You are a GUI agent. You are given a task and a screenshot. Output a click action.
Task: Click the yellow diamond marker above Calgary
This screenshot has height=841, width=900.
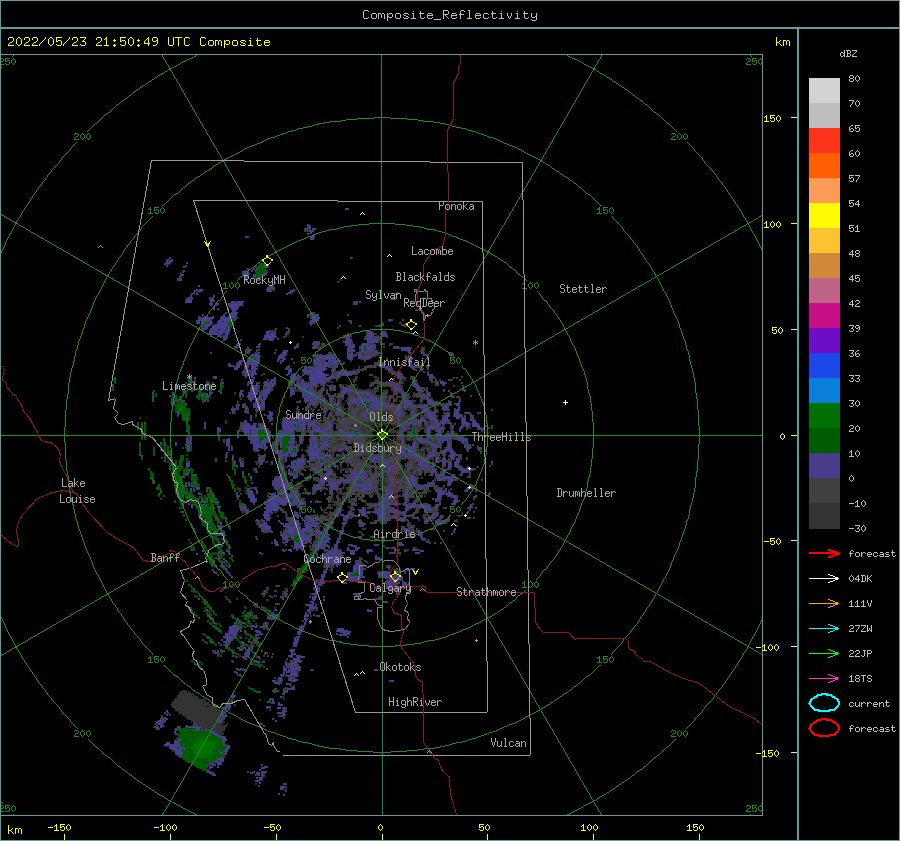pos(395,576)
